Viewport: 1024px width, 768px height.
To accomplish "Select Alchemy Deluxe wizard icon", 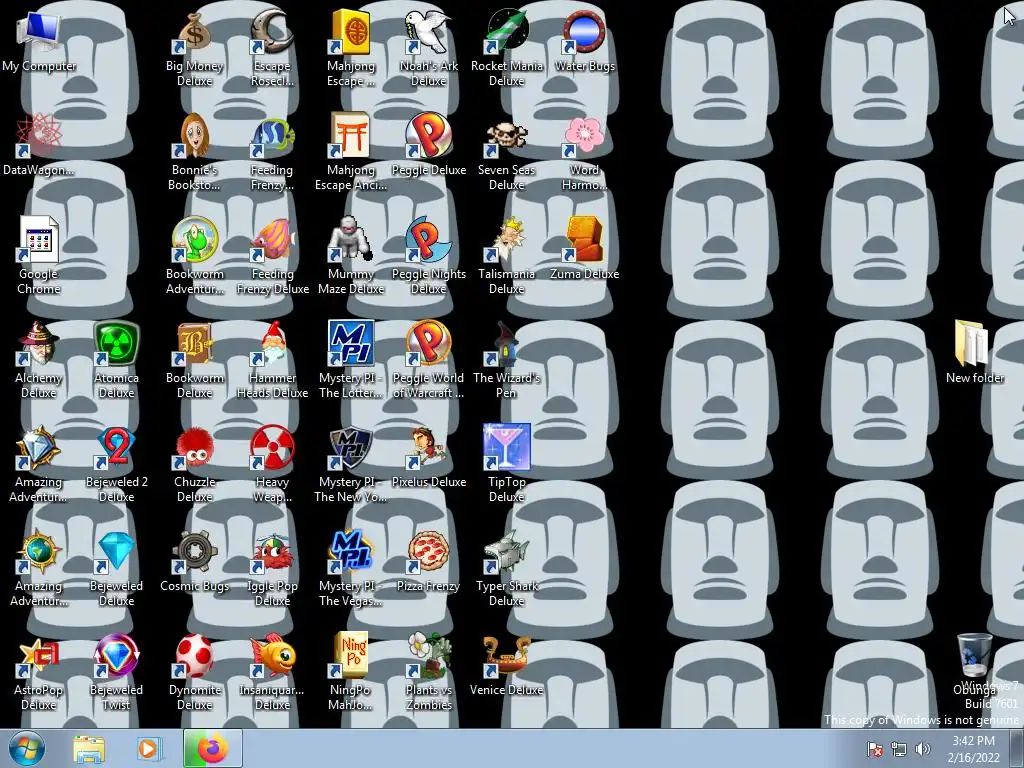I will pos(39,344).
